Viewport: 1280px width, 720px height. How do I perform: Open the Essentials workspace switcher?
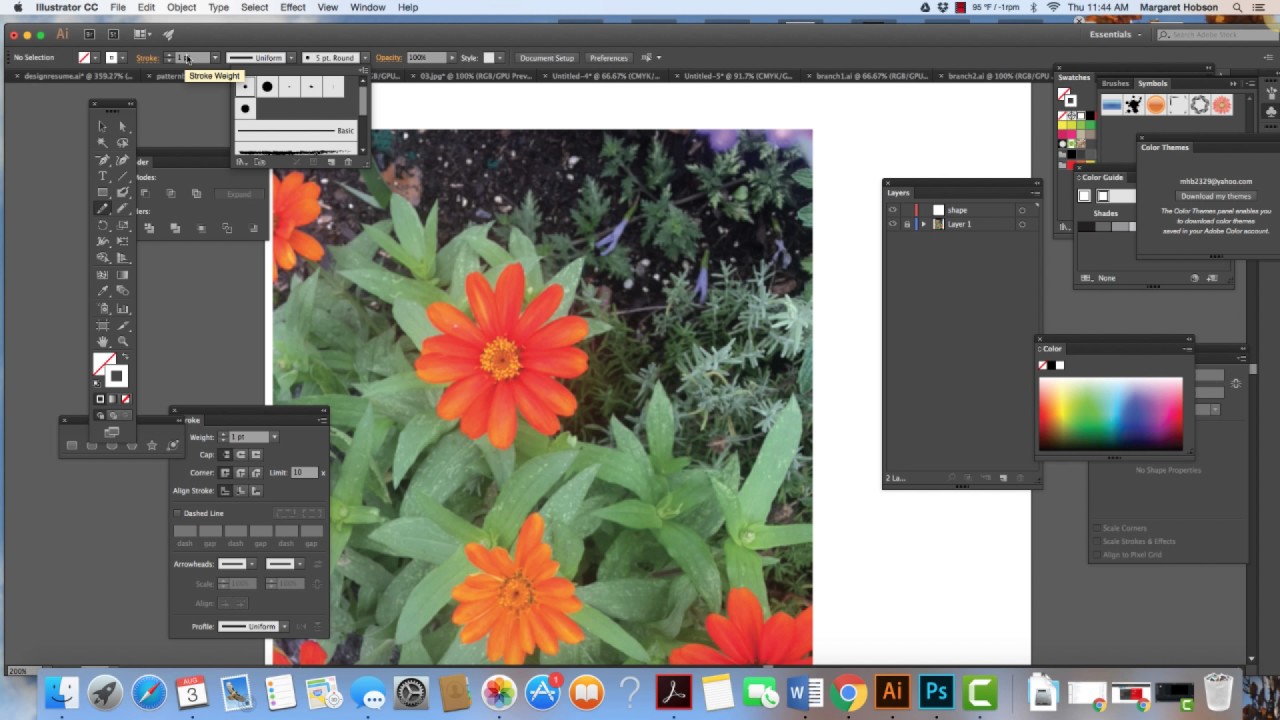[x=1115, y=34]
